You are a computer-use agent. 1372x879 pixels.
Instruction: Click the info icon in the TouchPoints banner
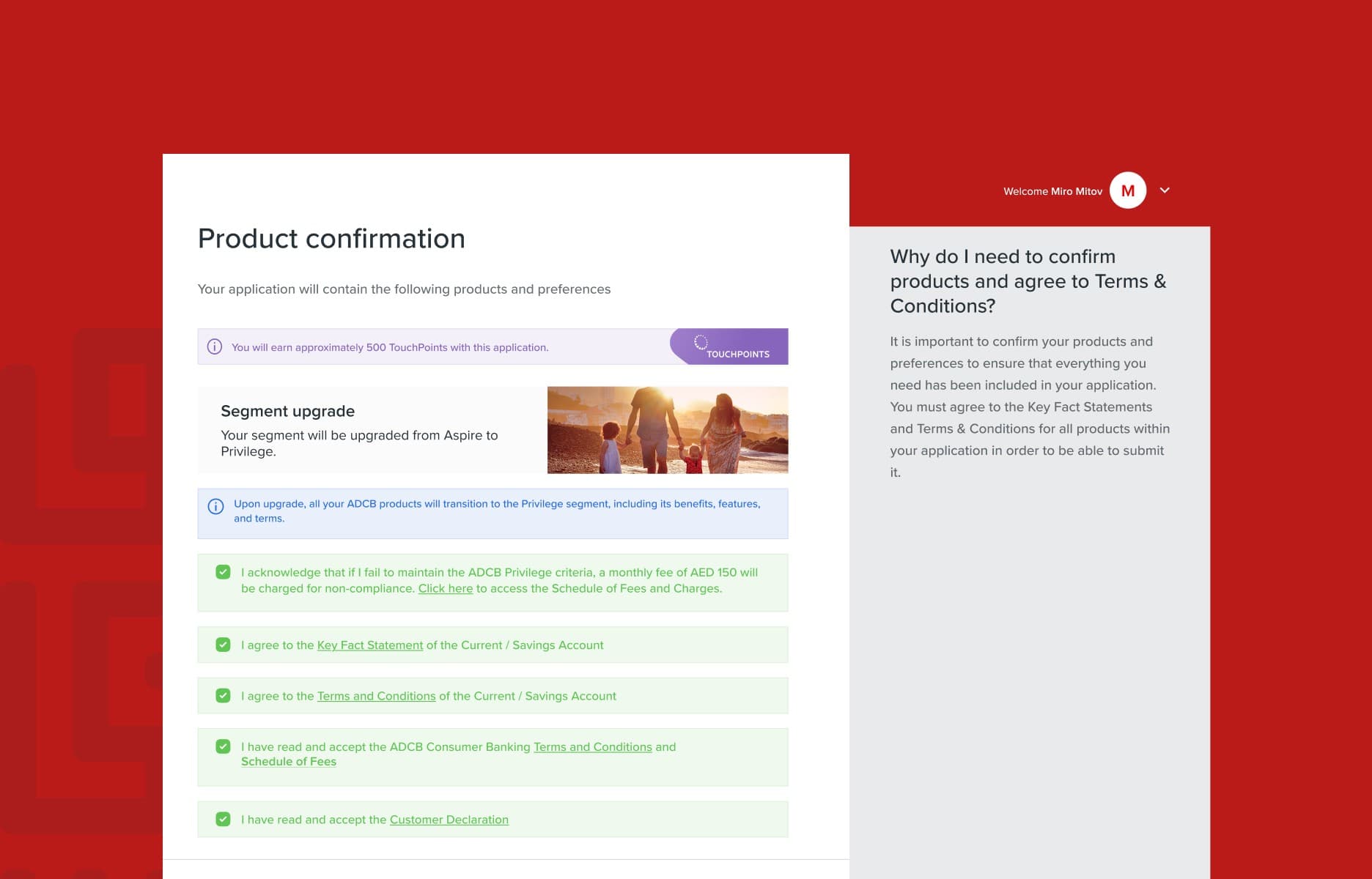215,346
